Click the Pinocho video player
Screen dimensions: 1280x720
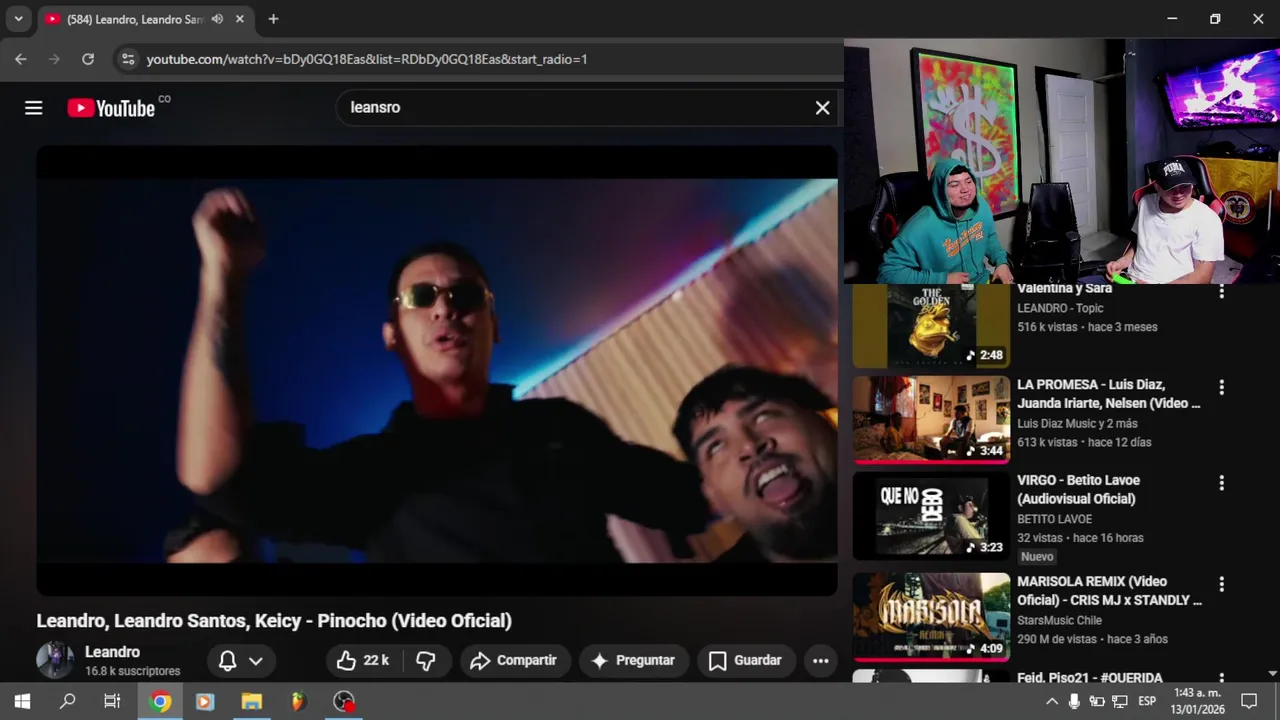pos(437,370)
